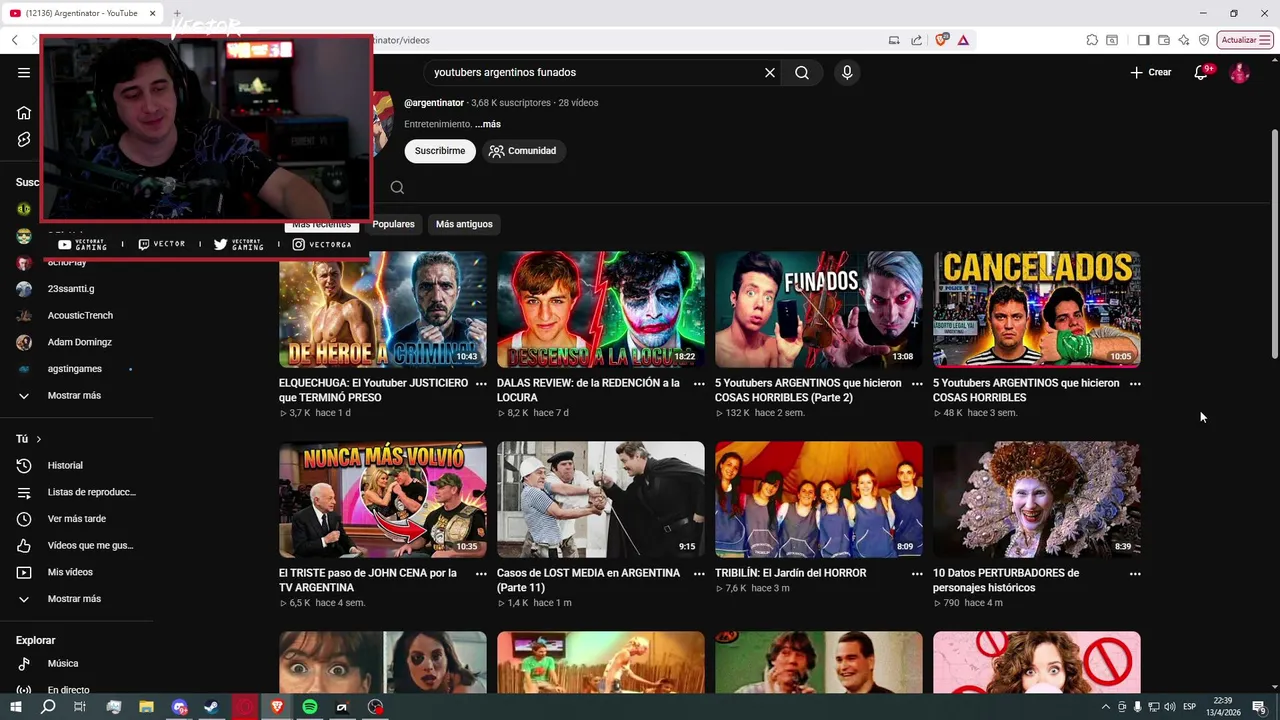This screenshot has height=720, width=1280.
Task: Toggle the Brave sidebar panel icon
Action: click(x=1143, y=40)
